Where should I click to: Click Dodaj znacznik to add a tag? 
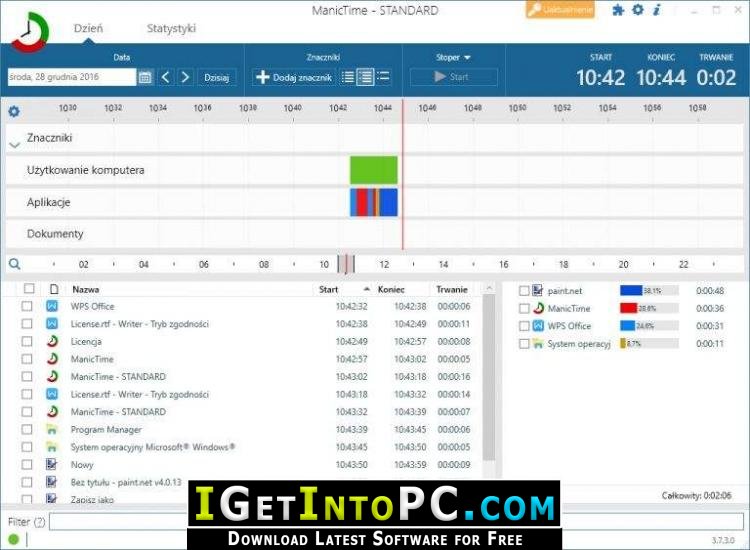click(294, 77)
